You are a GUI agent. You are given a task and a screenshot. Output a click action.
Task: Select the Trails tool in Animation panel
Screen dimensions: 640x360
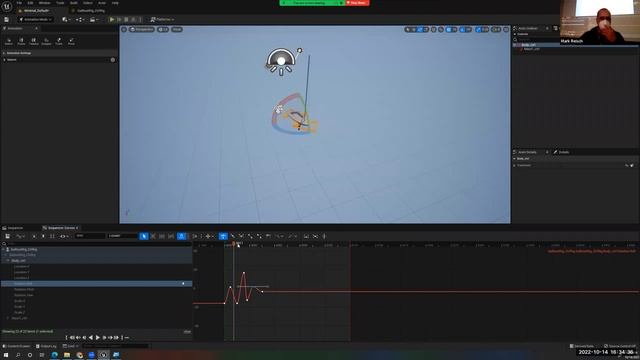click(59, 41)
